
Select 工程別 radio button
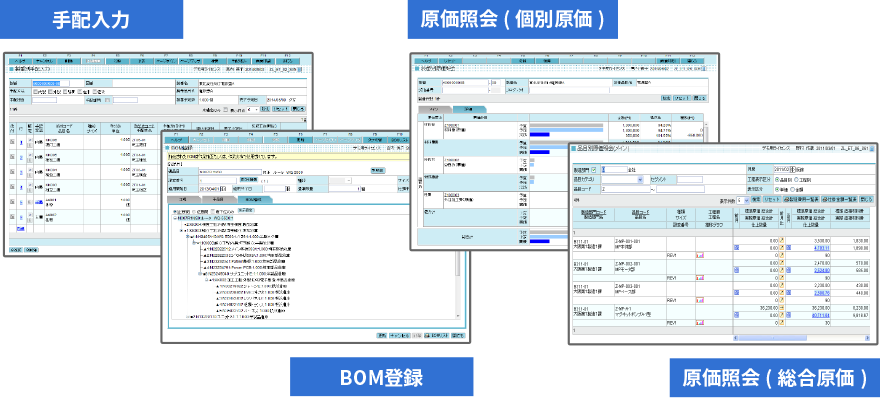(796, 180)
